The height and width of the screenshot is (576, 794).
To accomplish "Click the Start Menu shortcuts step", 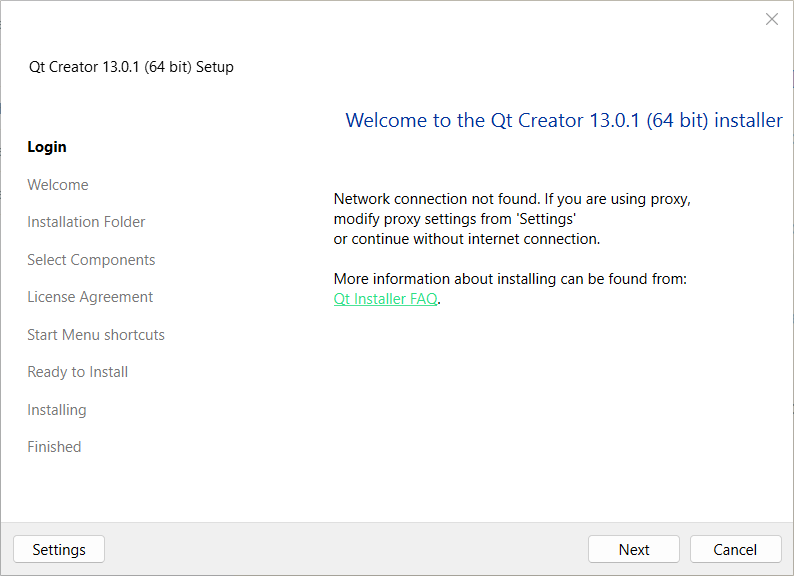I will click(96, 335).
